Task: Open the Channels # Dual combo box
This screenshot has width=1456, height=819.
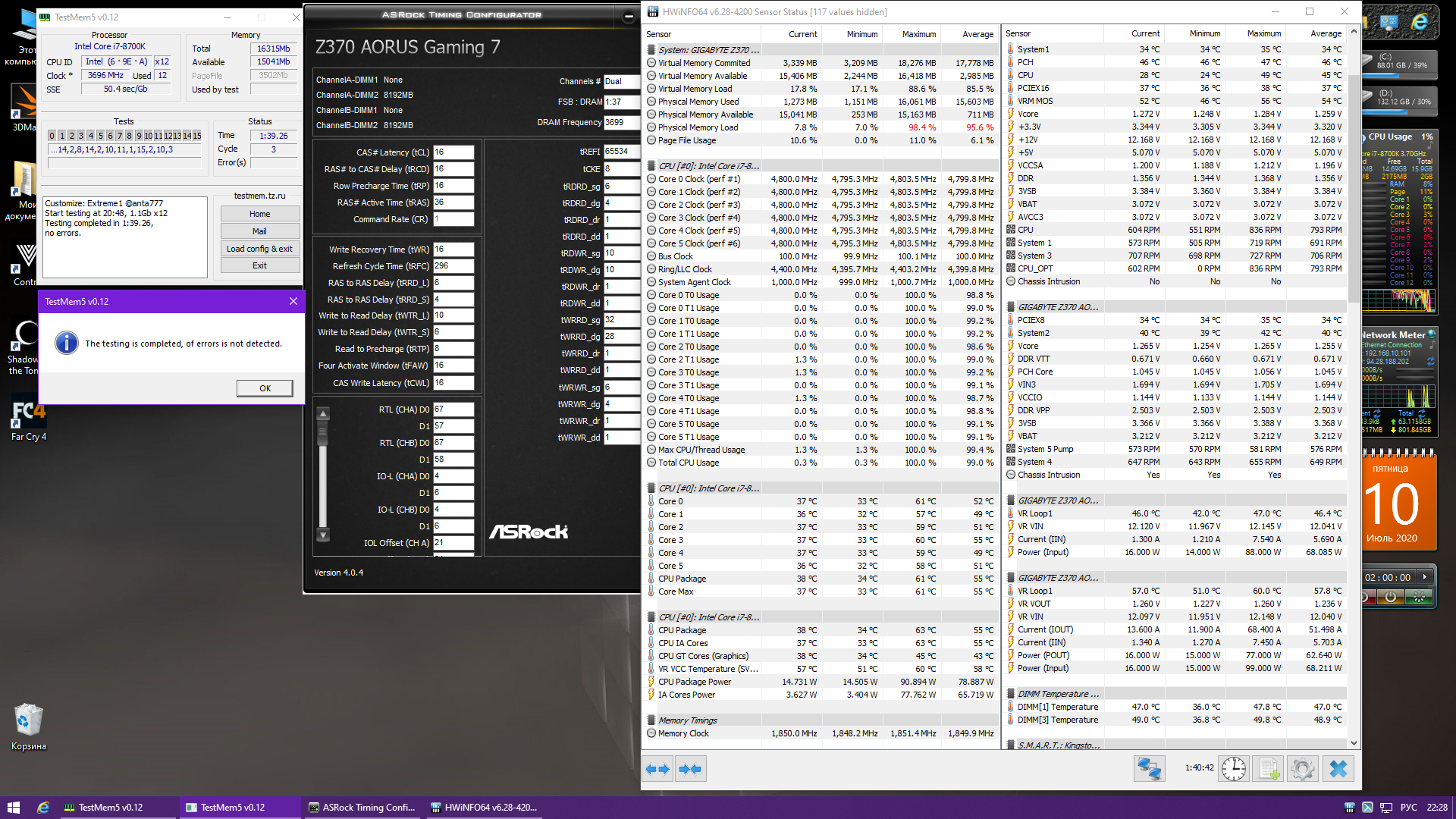Action: 621,81
